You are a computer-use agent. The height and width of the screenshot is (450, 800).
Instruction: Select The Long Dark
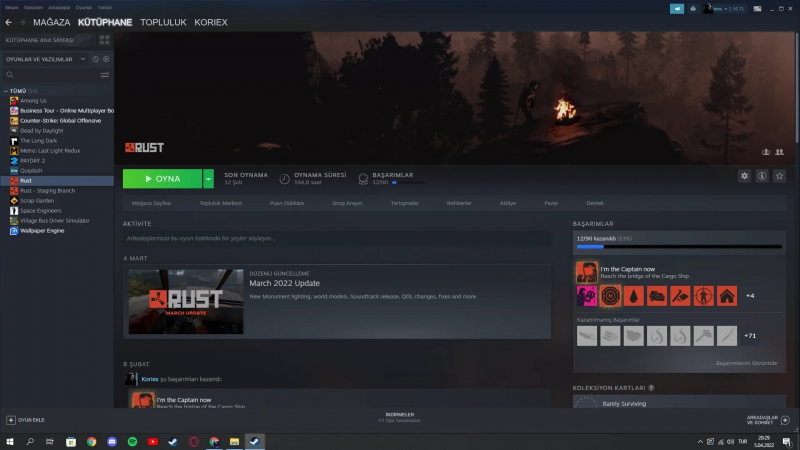click(39, 140)
